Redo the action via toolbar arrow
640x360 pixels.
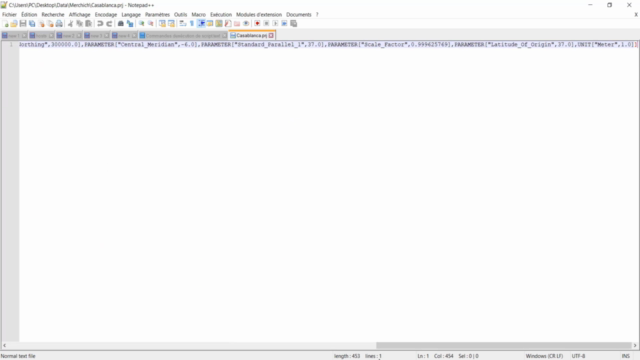pos(109,24)
